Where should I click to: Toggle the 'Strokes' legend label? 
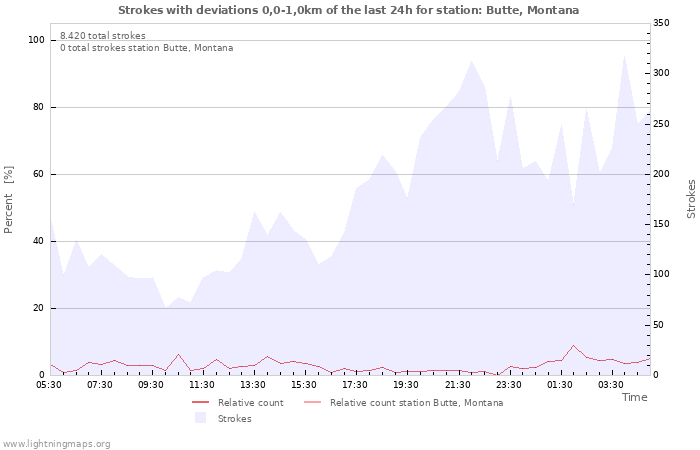pos(234,419)
